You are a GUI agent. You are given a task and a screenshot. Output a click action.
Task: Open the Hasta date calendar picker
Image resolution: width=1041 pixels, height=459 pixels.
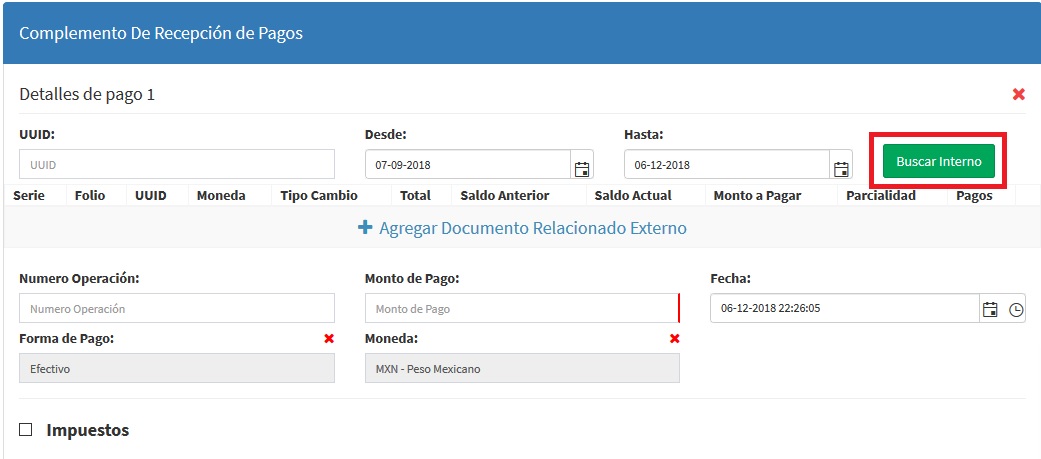click(841, 166)
